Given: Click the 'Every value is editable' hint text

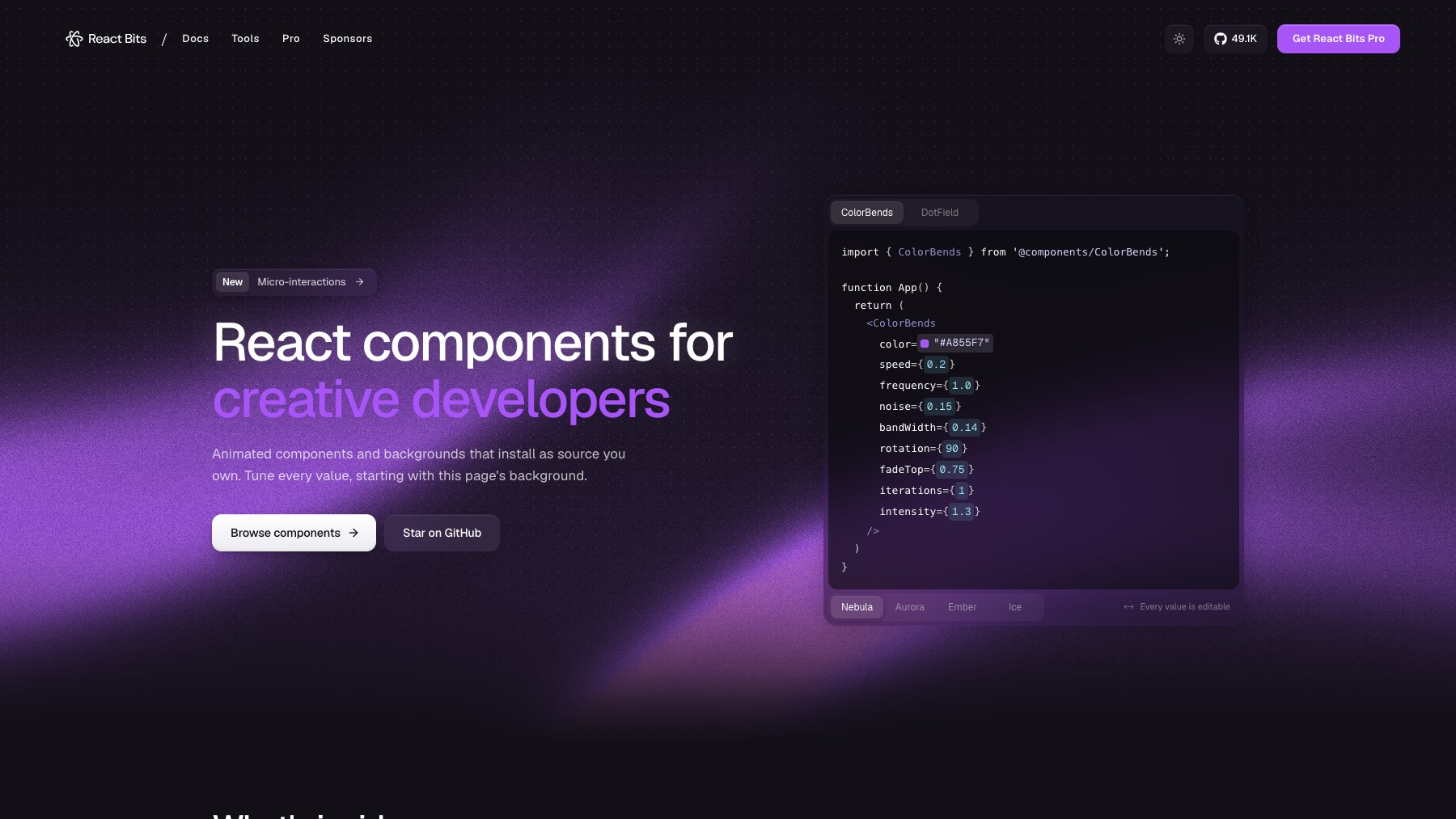Looking at the screenshot, I should (1184, 607).
